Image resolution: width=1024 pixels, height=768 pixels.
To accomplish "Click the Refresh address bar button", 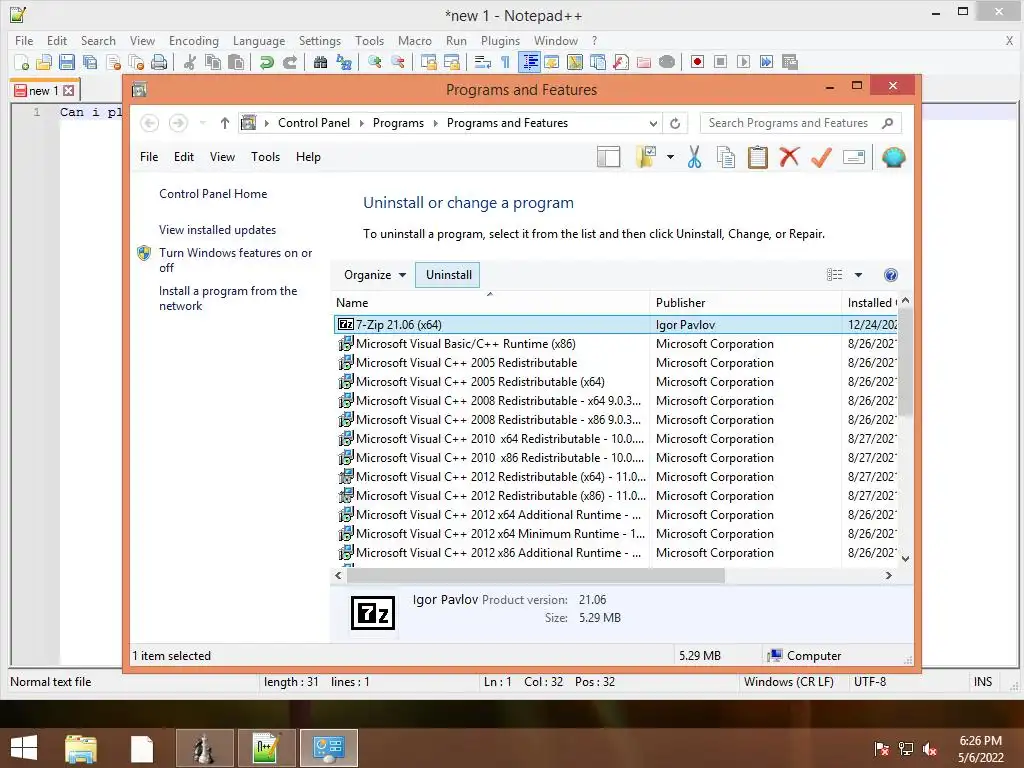I will tap(675, 123).
